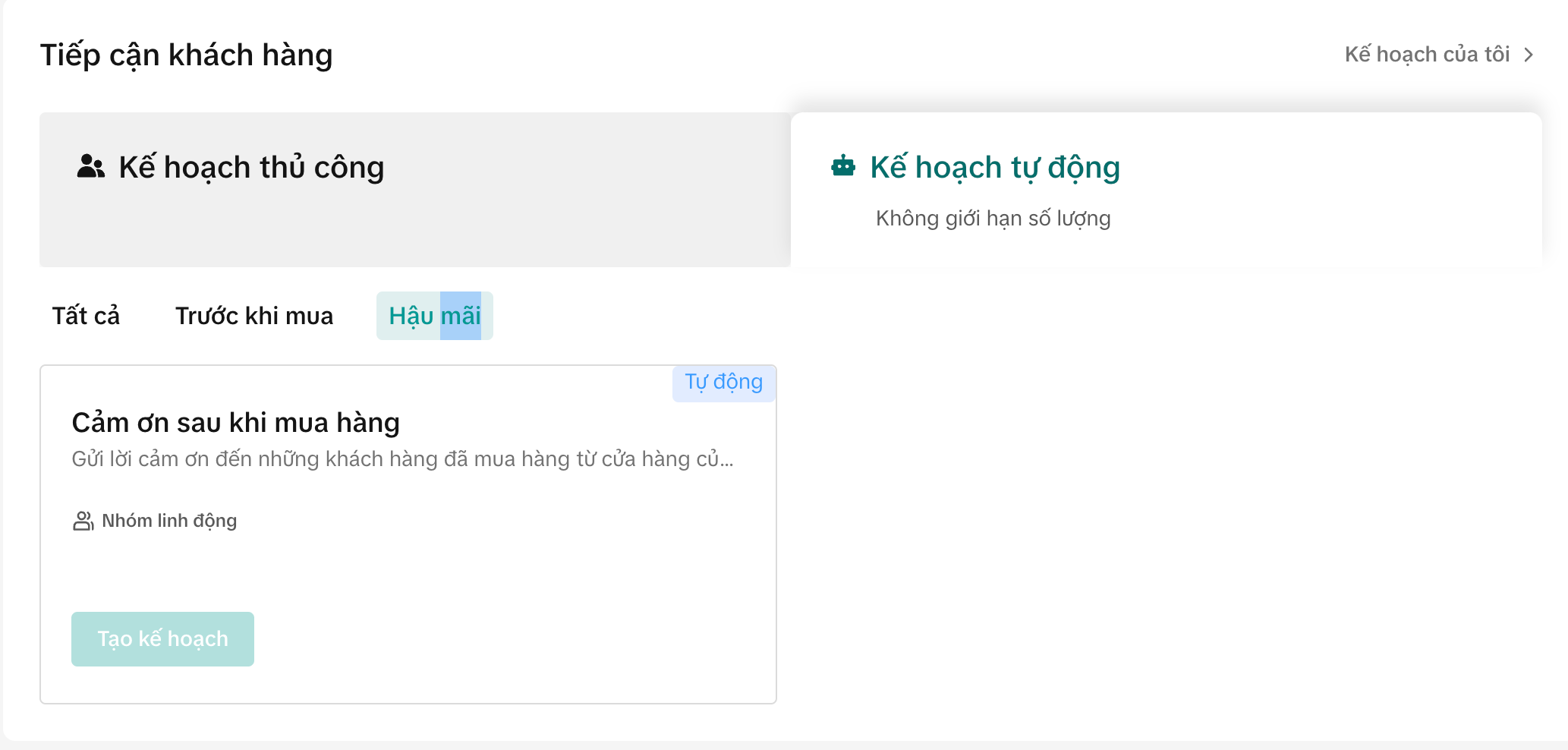Click the Không giới hạn số lượng subtitle
The image size is (1568, 750).
point(993,219)
